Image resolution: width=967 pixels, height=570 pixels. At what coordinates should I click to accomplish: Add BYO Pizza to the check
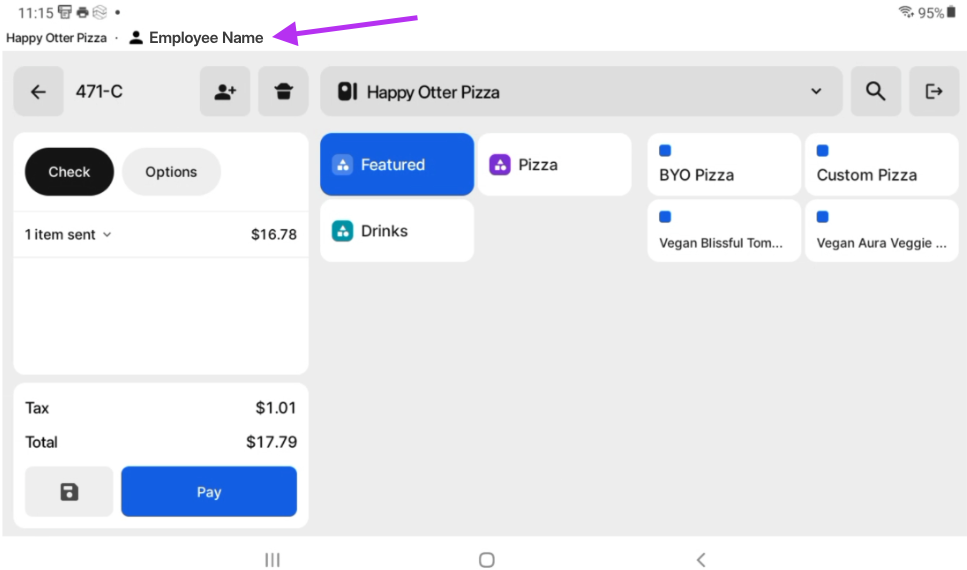point(724,165)
